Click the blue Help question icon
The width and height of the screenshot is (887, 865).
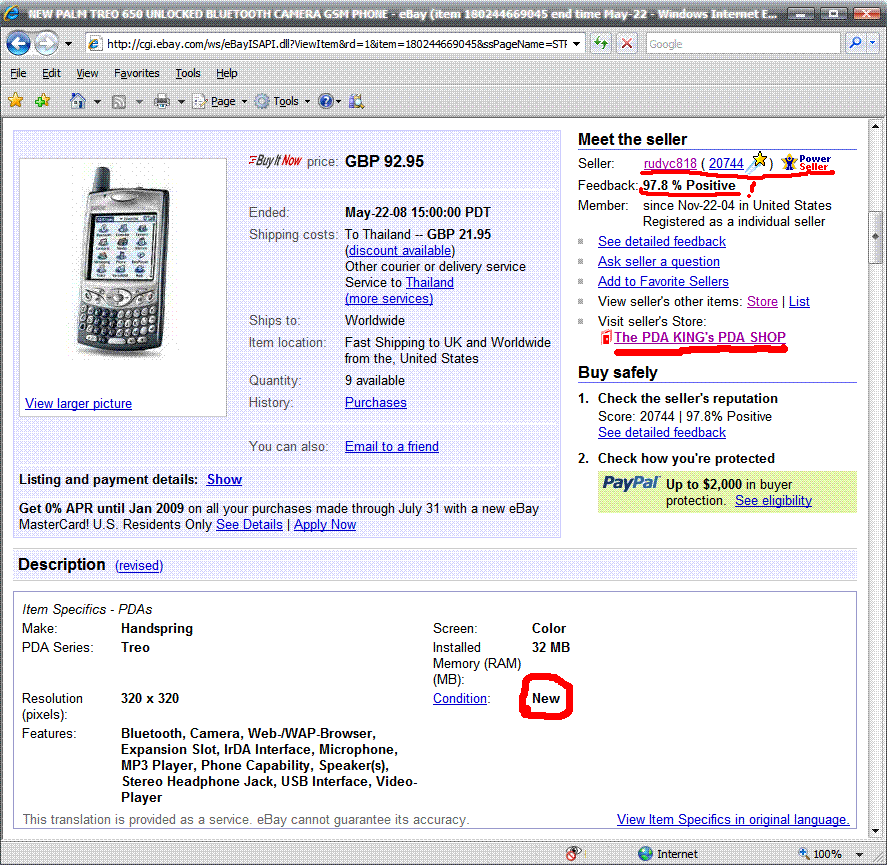pos(326,101)
